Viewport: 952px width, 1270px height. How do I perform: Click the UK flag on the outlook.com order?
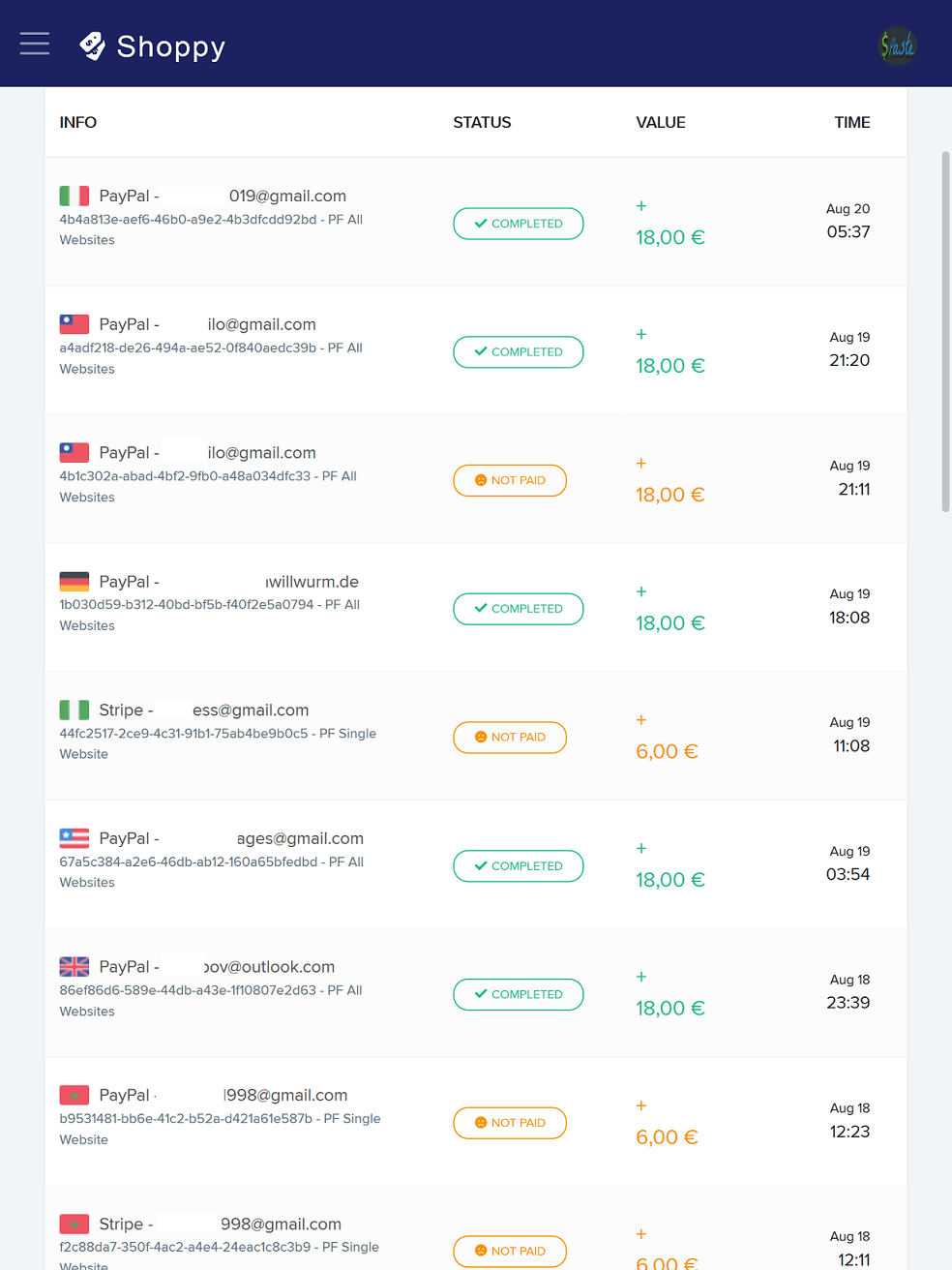coord(74,967)
